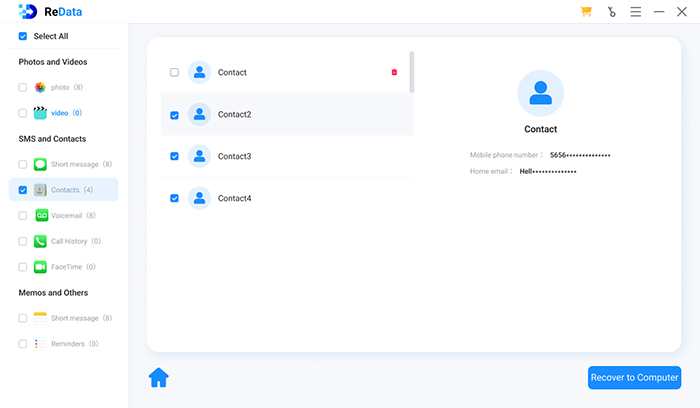The height and width of the screenshot is (408, 700).
Task: Select Contacts (4) label
Action: [72, 190]
